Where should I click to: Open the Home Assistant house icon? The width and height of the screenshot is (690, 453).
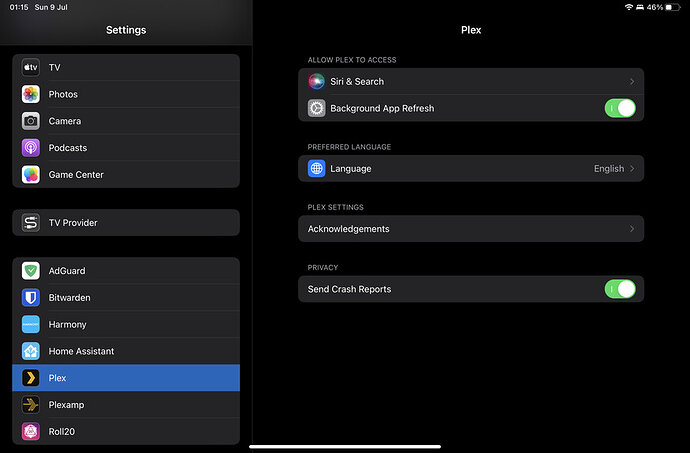tap(31, 351)
